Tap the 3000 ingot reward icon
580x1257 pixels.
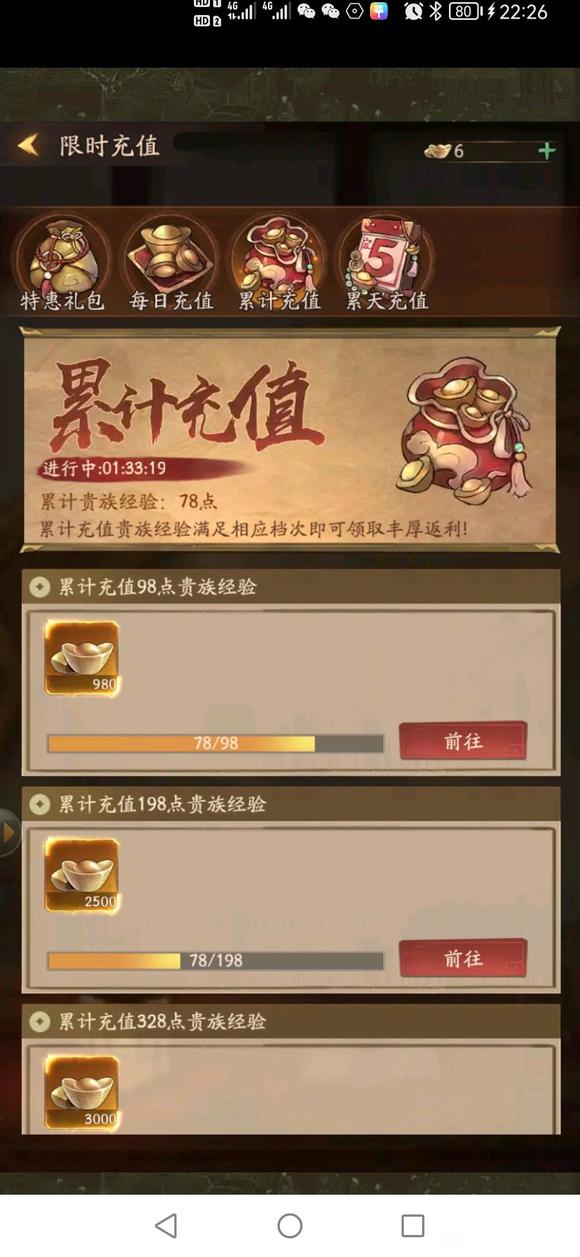(82, 1093)
